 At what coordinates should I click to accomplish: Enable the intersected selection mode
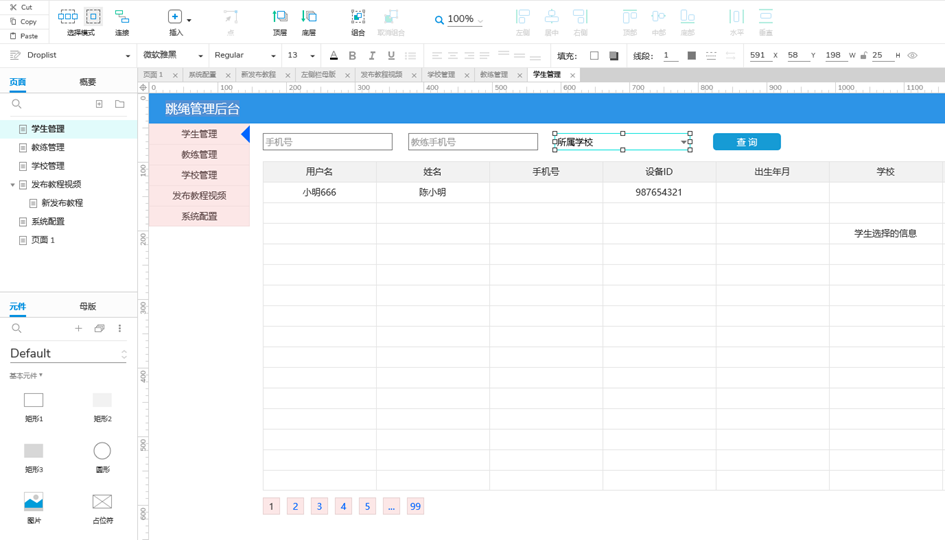point(68,16)
